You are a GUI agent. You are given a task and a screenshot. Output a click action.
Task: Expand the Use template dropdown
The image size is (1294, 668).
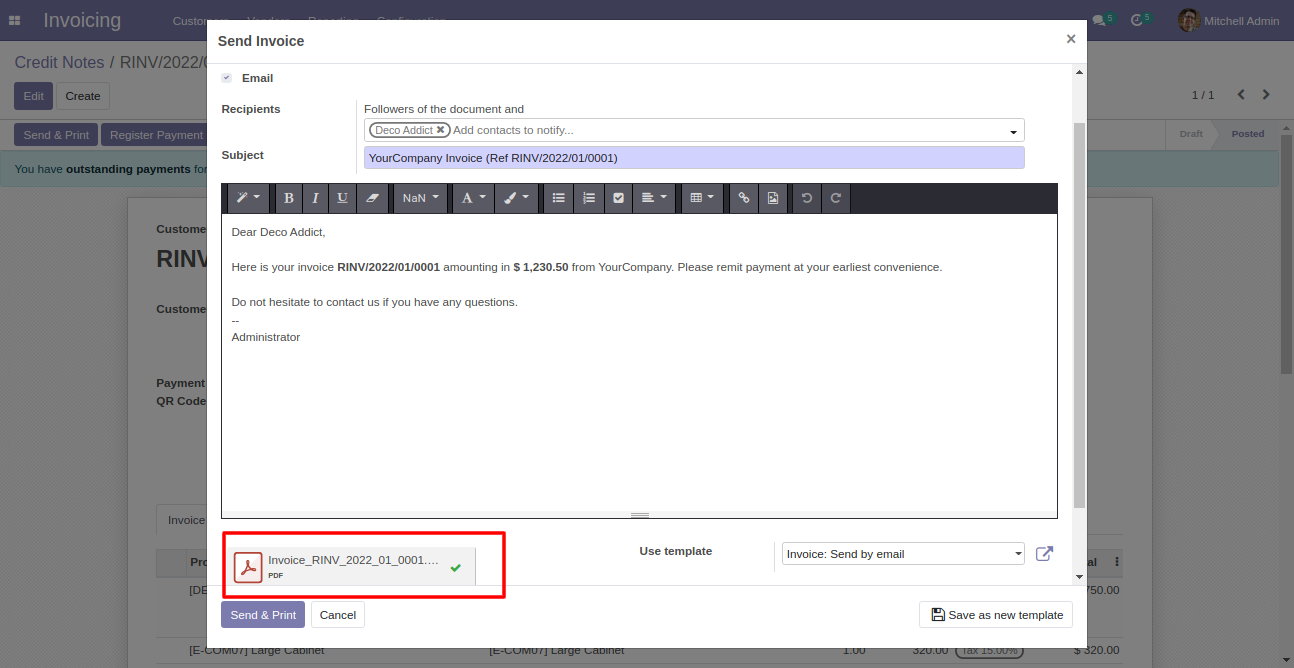click(902, 554)
